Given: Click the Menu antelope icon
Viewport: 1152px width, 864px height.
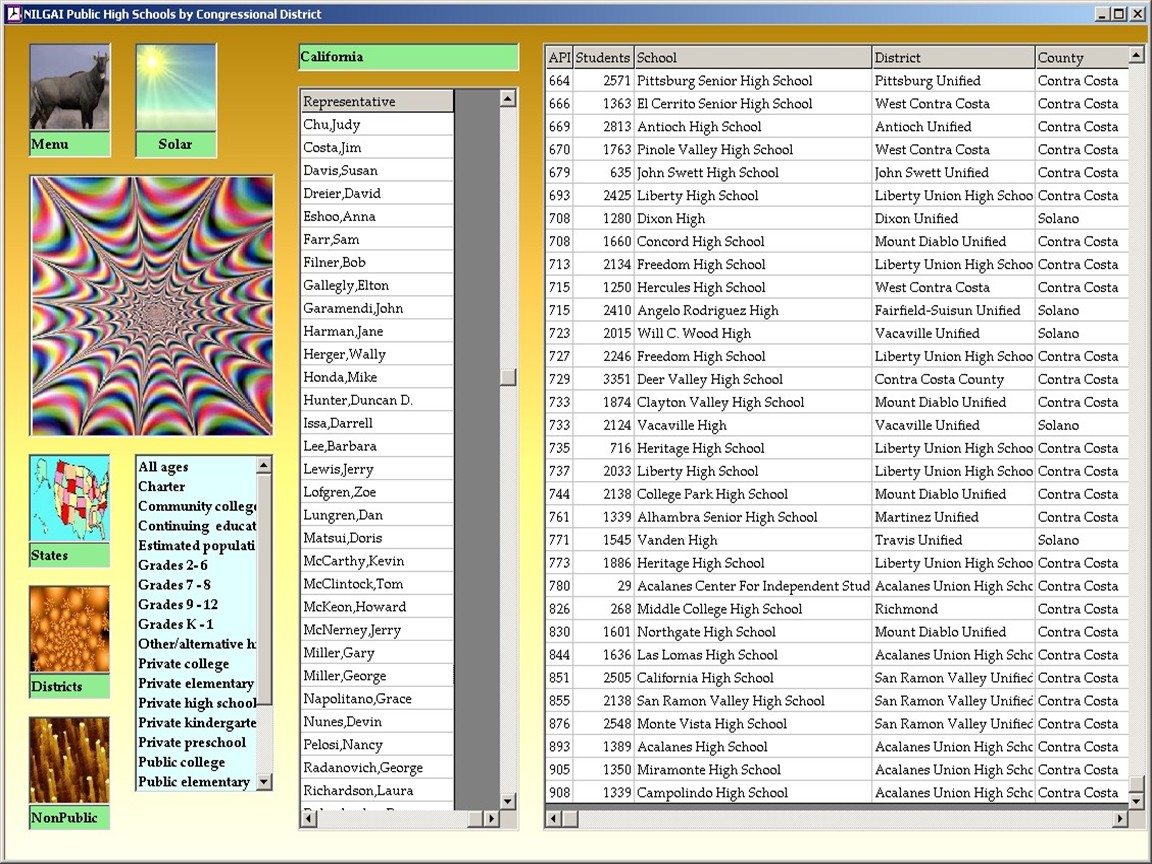Looking at the screenshot, I should [69, 88].
